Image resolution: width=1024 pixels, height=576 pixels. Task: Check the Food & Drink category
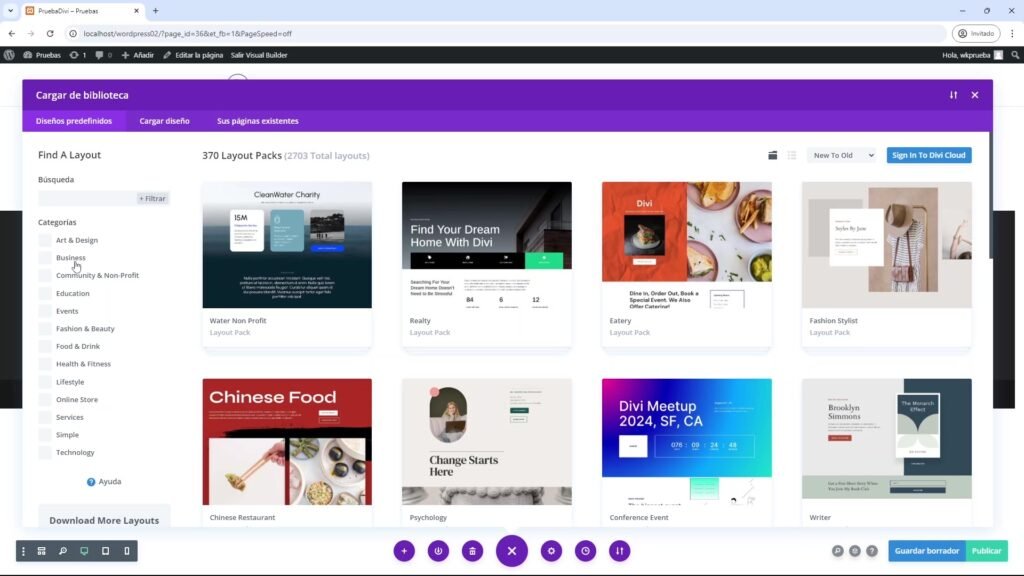44,346
